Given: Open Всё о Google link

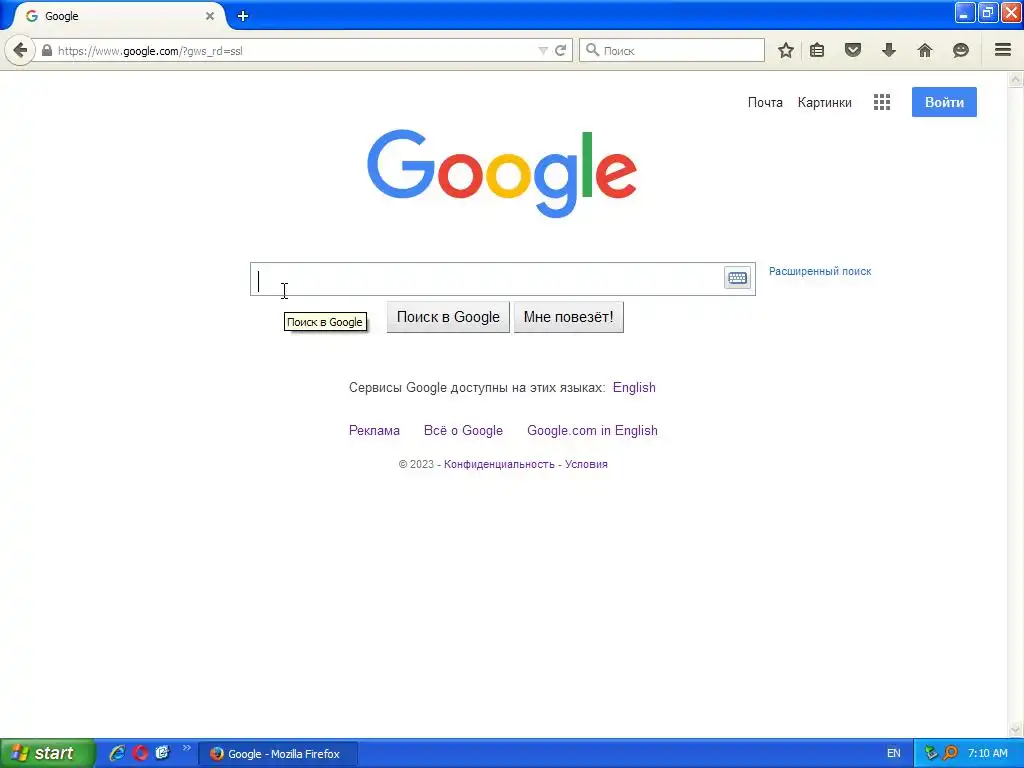Looking at the screenshot, I should tap(463, 430).
